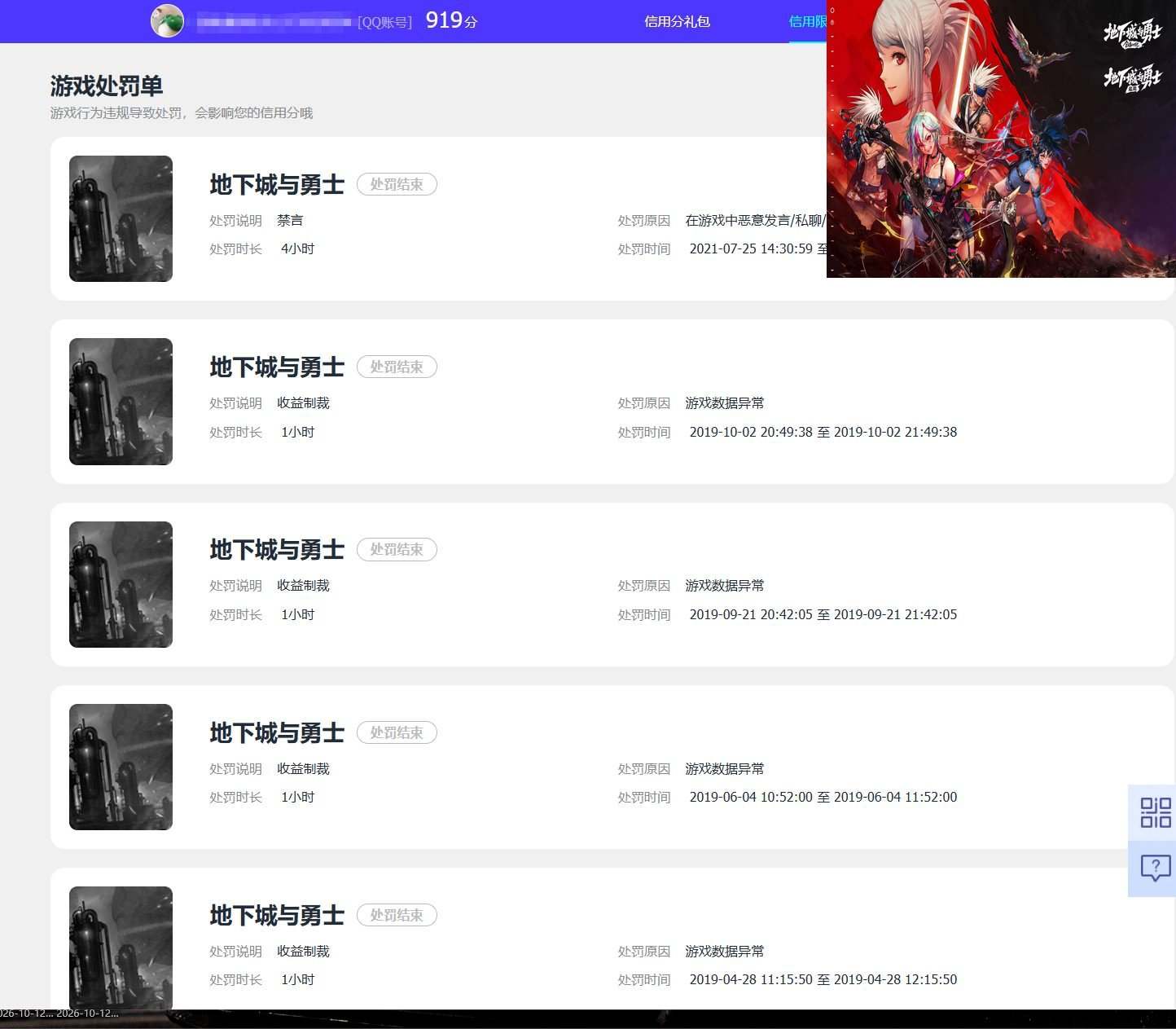Image resolution: width=1176 pixels, height=1029 pixels.
Task: Click 处罚结束 badge on the 2019-10-02 record
Action: (x=397, y=367)
